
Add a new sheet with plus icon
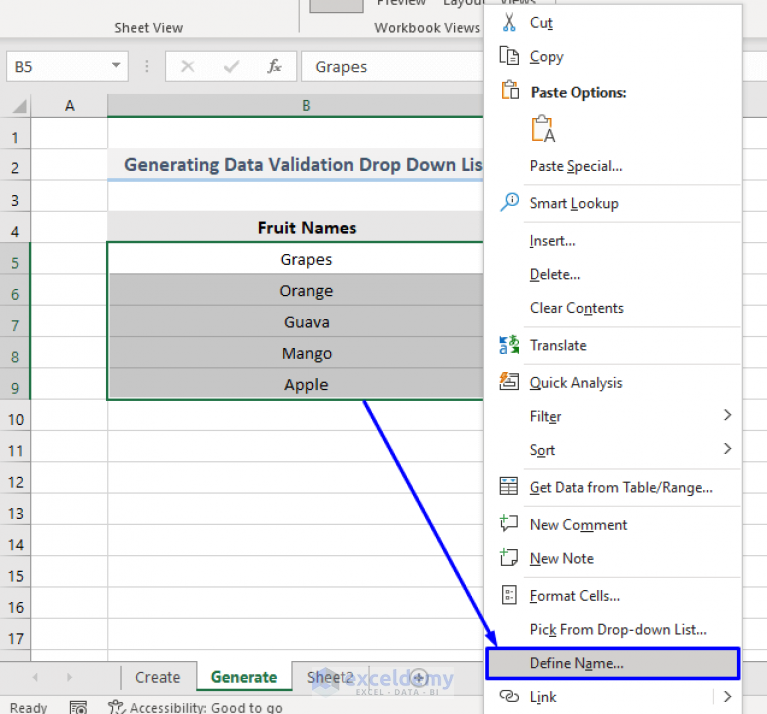(x=419, y=678)
